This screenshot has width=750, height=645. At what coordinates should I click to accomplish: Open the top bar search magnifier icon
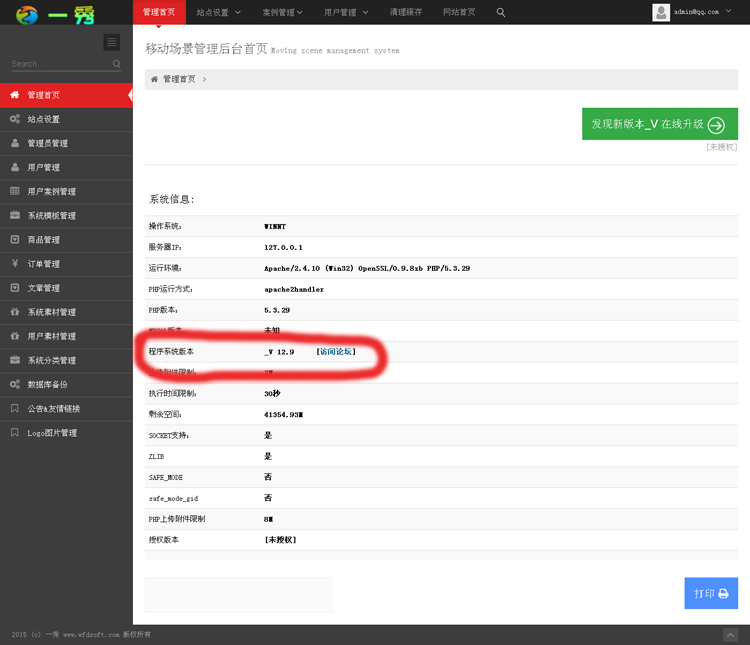(501, 12)
